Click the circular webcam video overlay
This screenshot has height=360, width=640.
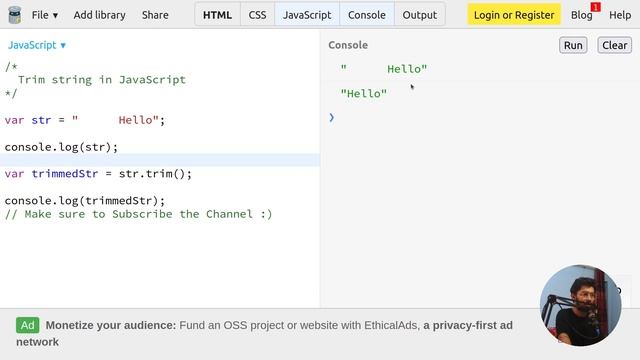[x=580, y=305]
